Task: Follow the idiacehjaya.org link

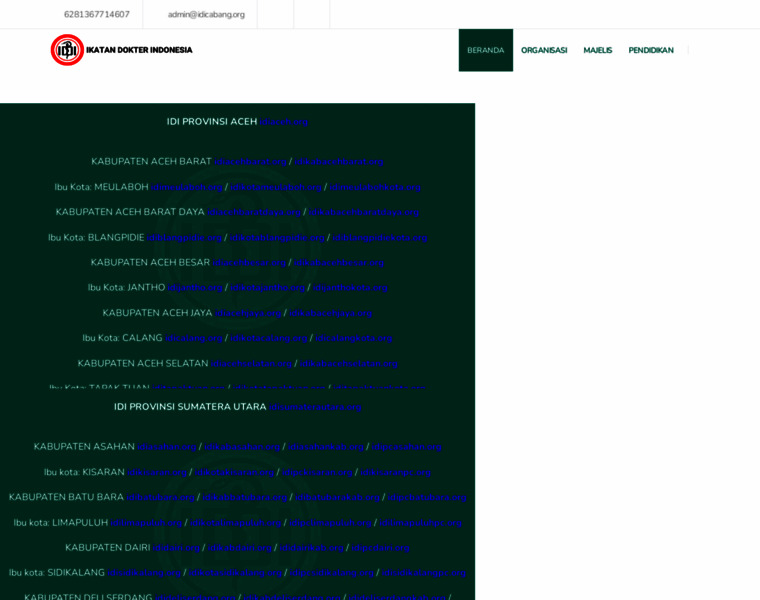Action: tap(248, 314)
